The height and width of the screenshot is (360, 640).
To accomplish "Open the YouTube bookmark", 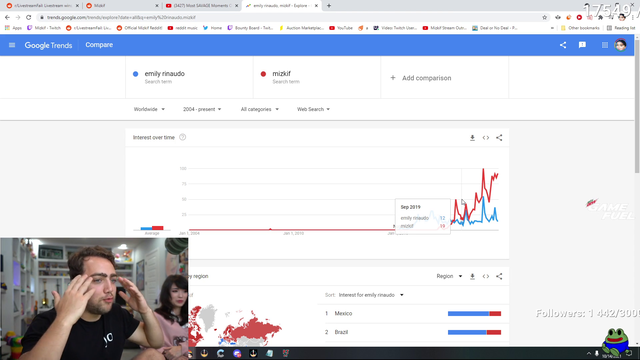I will click(341, 28).
